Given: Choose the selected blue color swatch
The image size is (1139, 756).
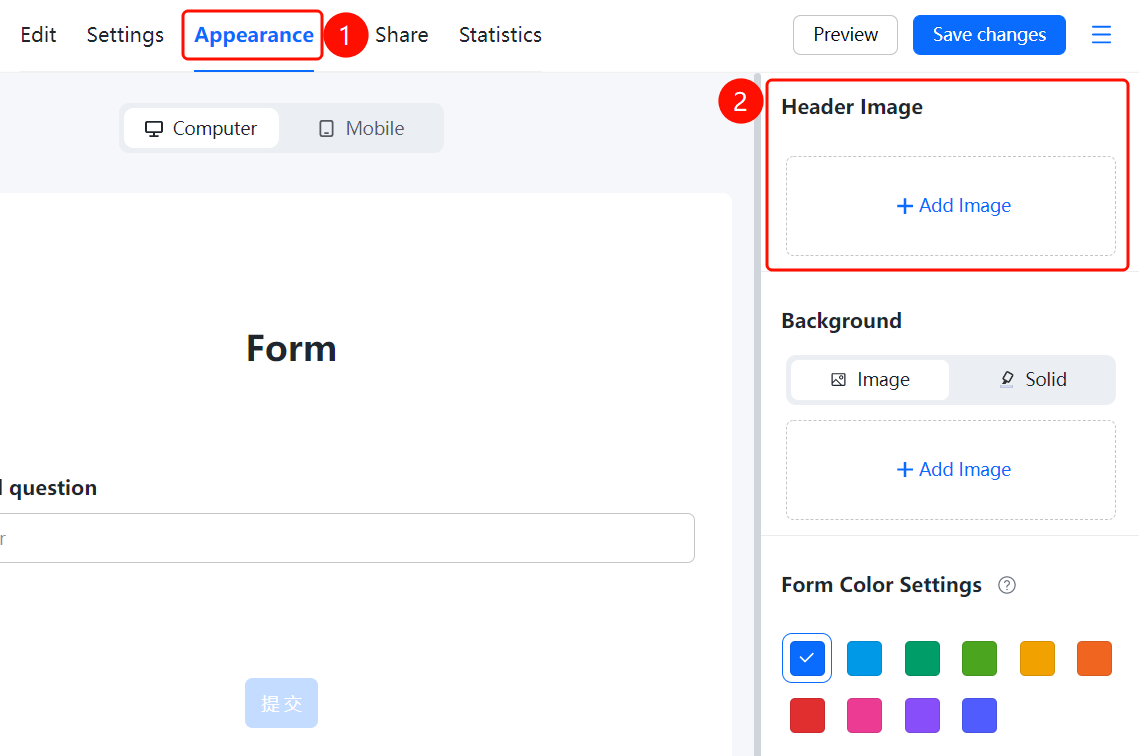Looking at the screenshot, I should tap(807, 659).
